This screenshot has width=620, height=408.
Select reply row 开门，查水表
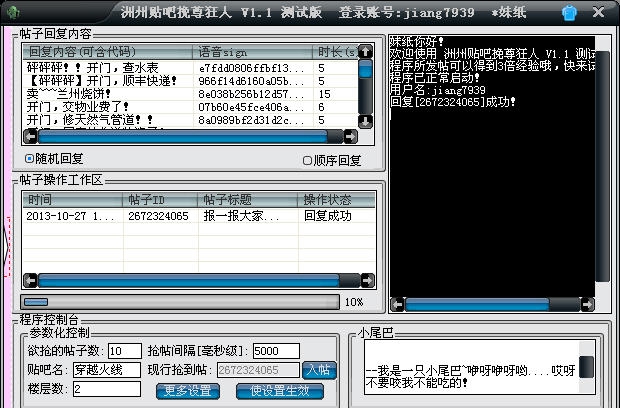[x=93, y=68]
